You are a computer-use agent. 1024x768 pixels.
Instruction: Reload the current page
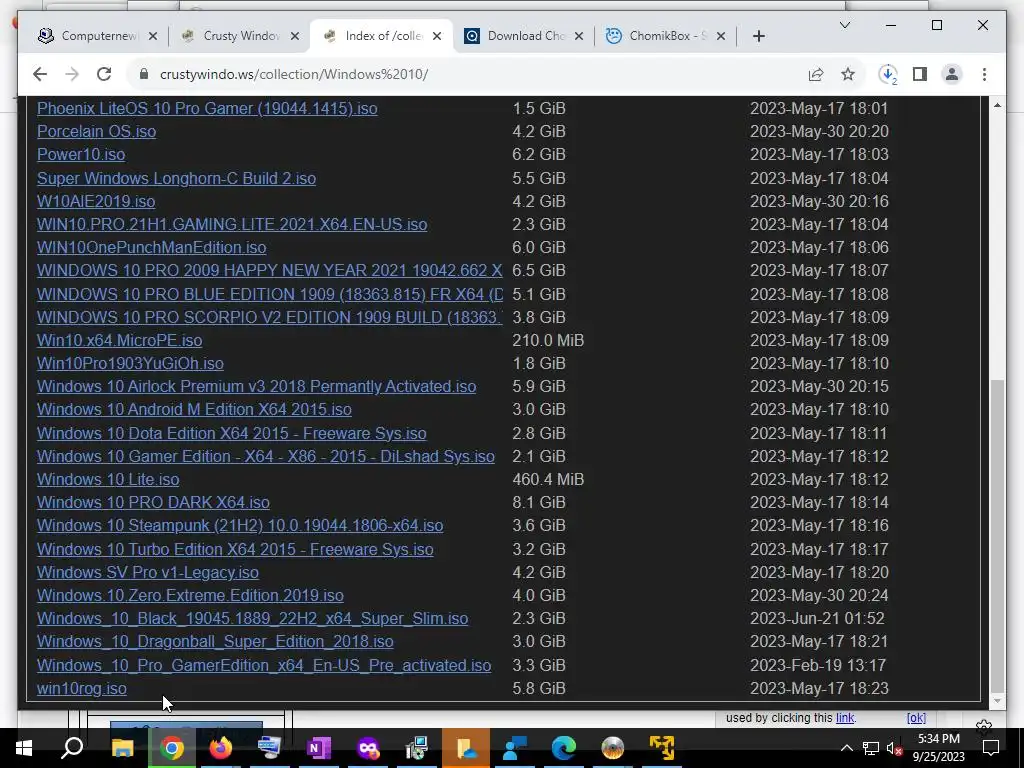[x=104, y=74]
